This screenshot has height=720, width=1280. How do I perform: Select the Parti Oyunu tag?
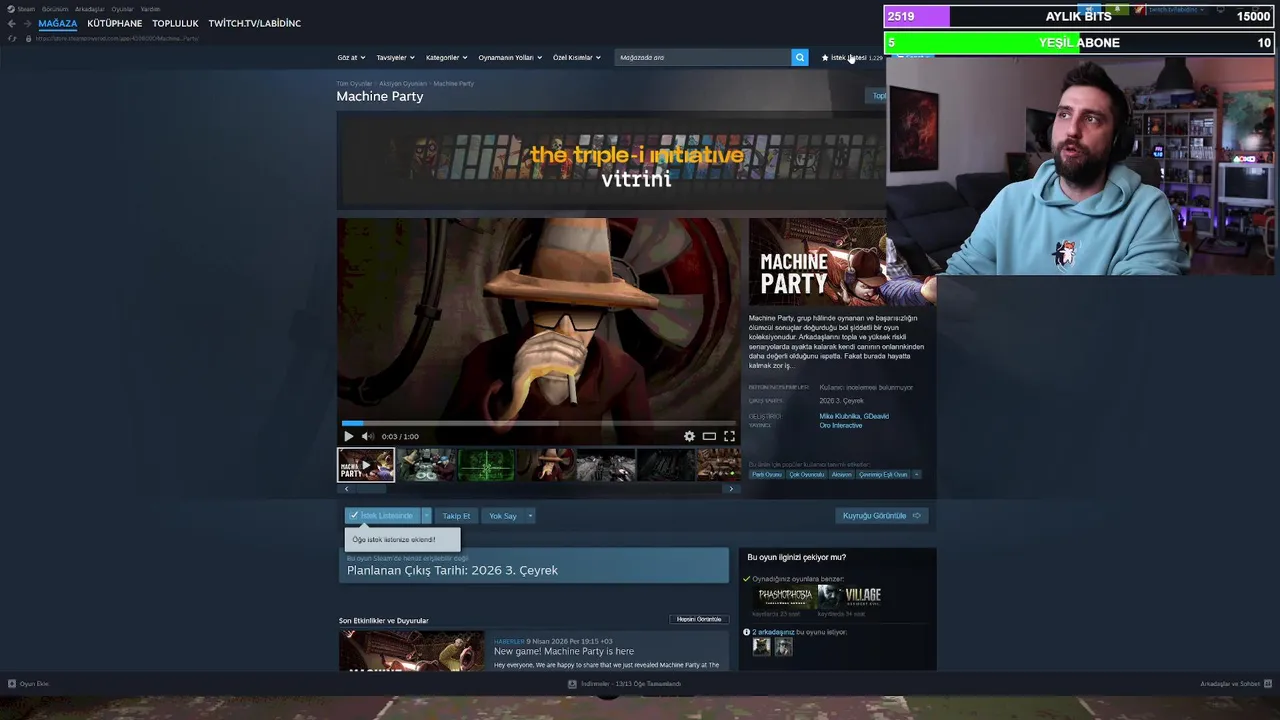767,474
